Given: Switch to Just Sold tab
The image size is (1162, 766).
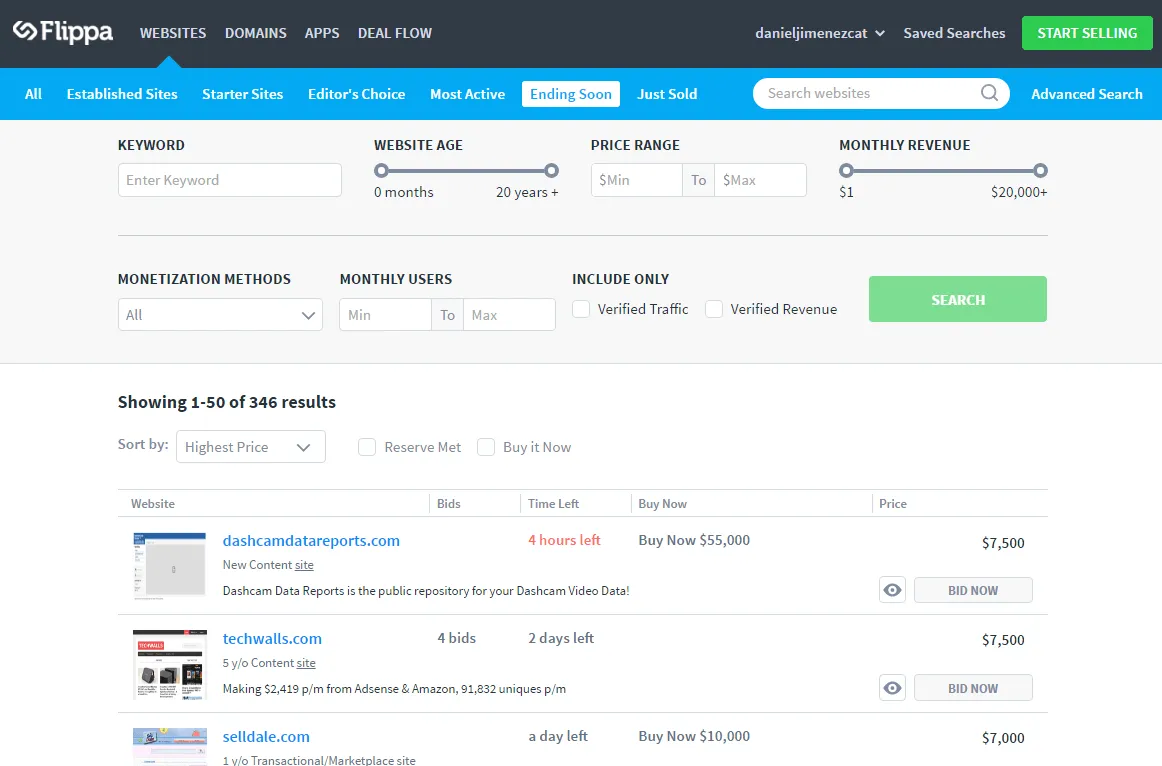Looking at the screenshot, I should pyautogui.click(x=667, y=94).
